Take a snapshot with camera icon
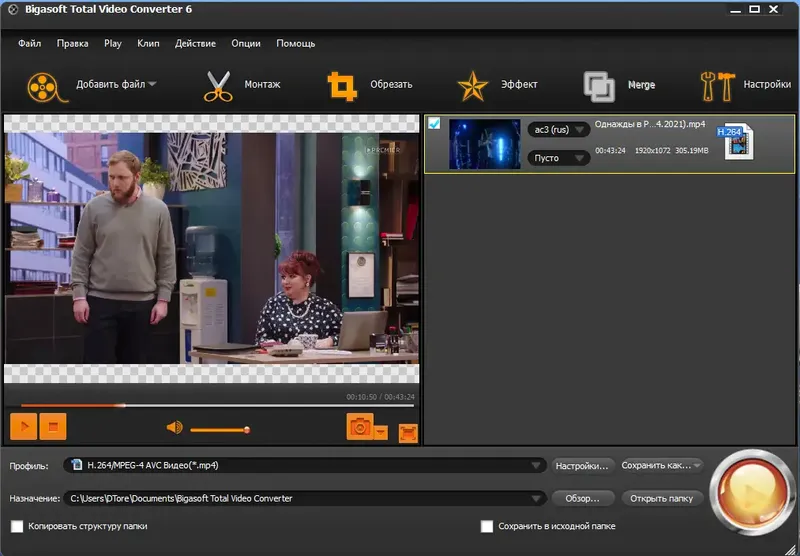The height and width of the screenshot is (556, 800). pyautogui.click(x=360, y=426)
